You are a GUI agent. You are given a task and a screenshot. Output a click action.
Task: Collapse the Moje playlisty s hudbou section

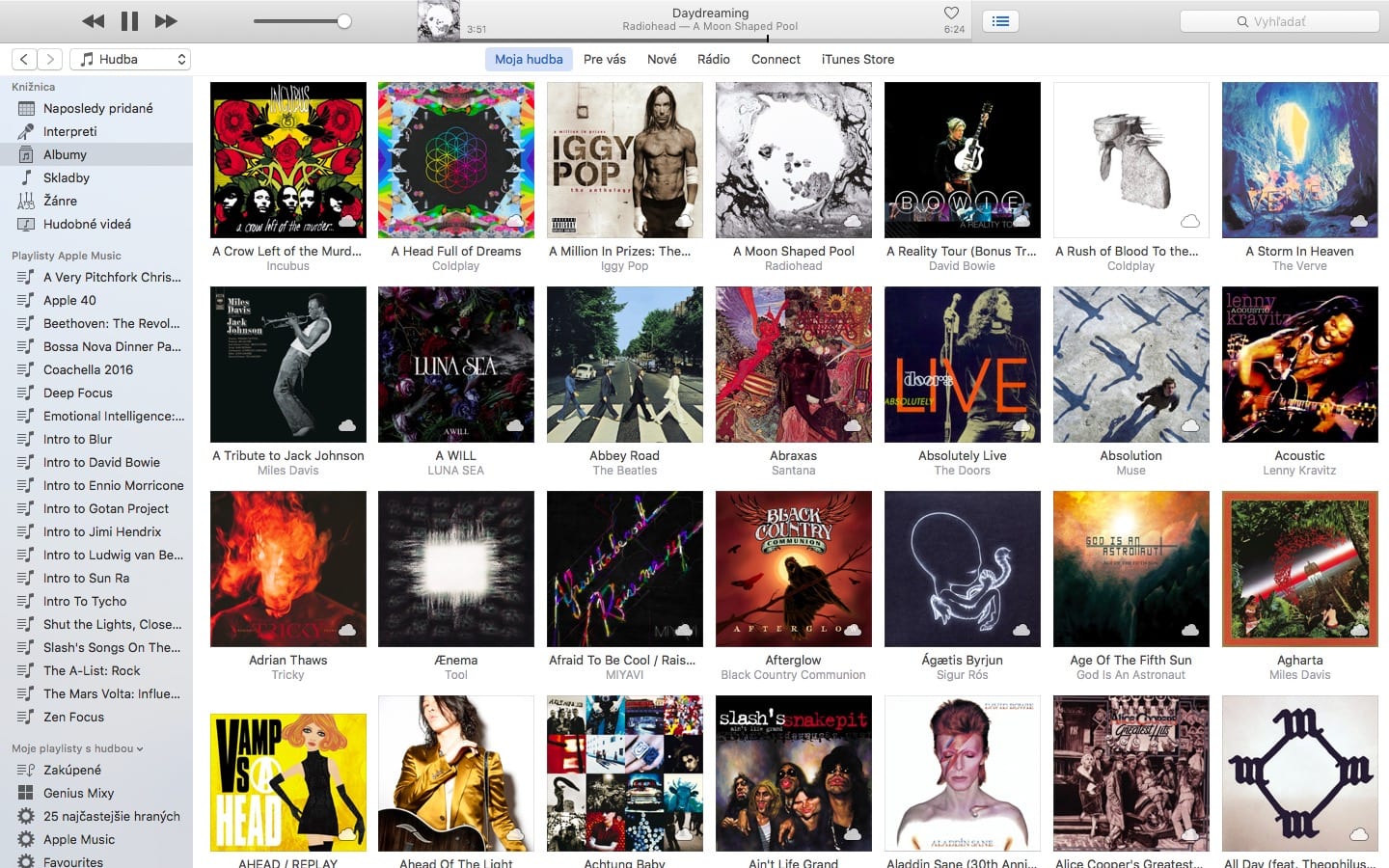[77, 748]
